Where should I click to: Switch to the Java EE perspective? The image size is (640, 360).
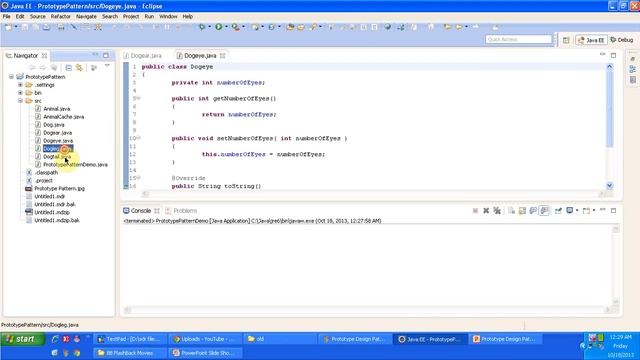pos(591,40)
